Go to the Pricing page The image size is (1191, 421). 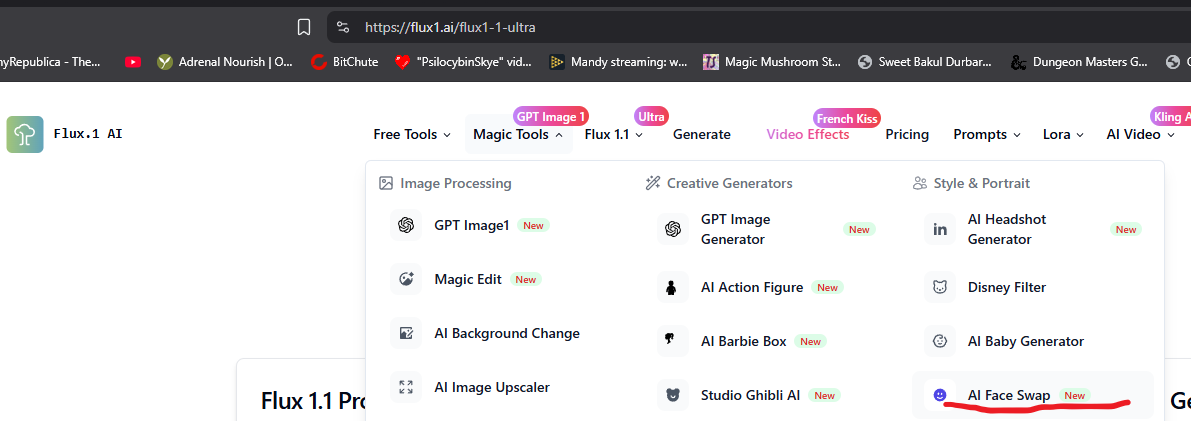[x=907, y=135]
